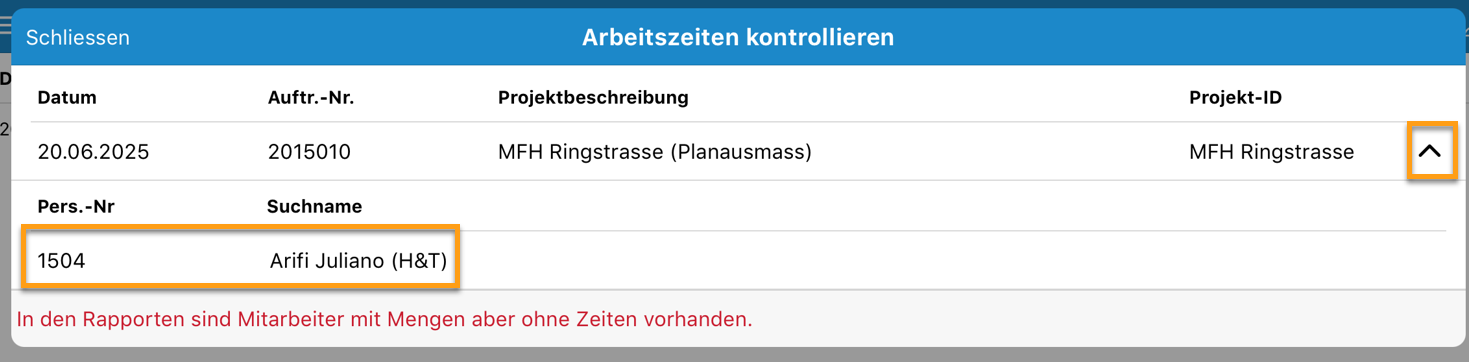
Task: Select the Projekt-ID column header
Action: tap(1235, 98)
